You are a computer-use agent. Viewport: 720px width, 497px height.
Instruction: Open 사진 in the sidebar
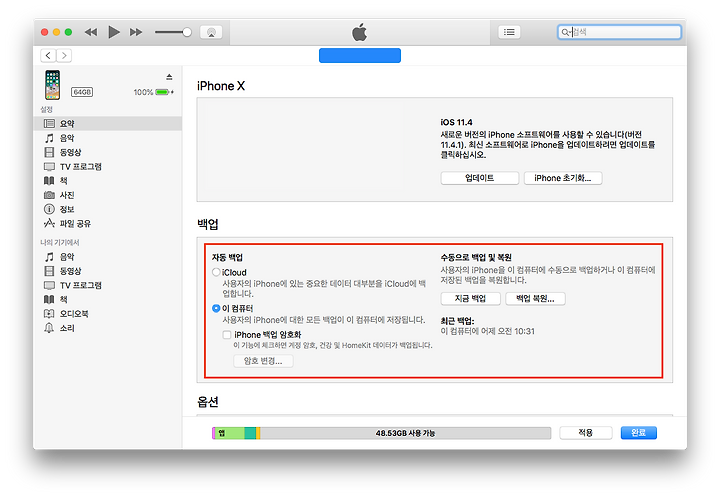coord(108,195)
